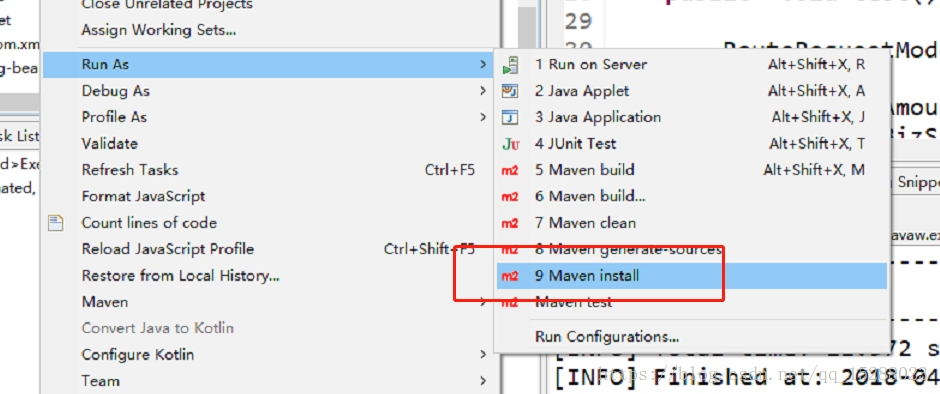Click the m2 icon beside Maven build
The width and height of the screenshot is (940, 394).
click(510, 170)
